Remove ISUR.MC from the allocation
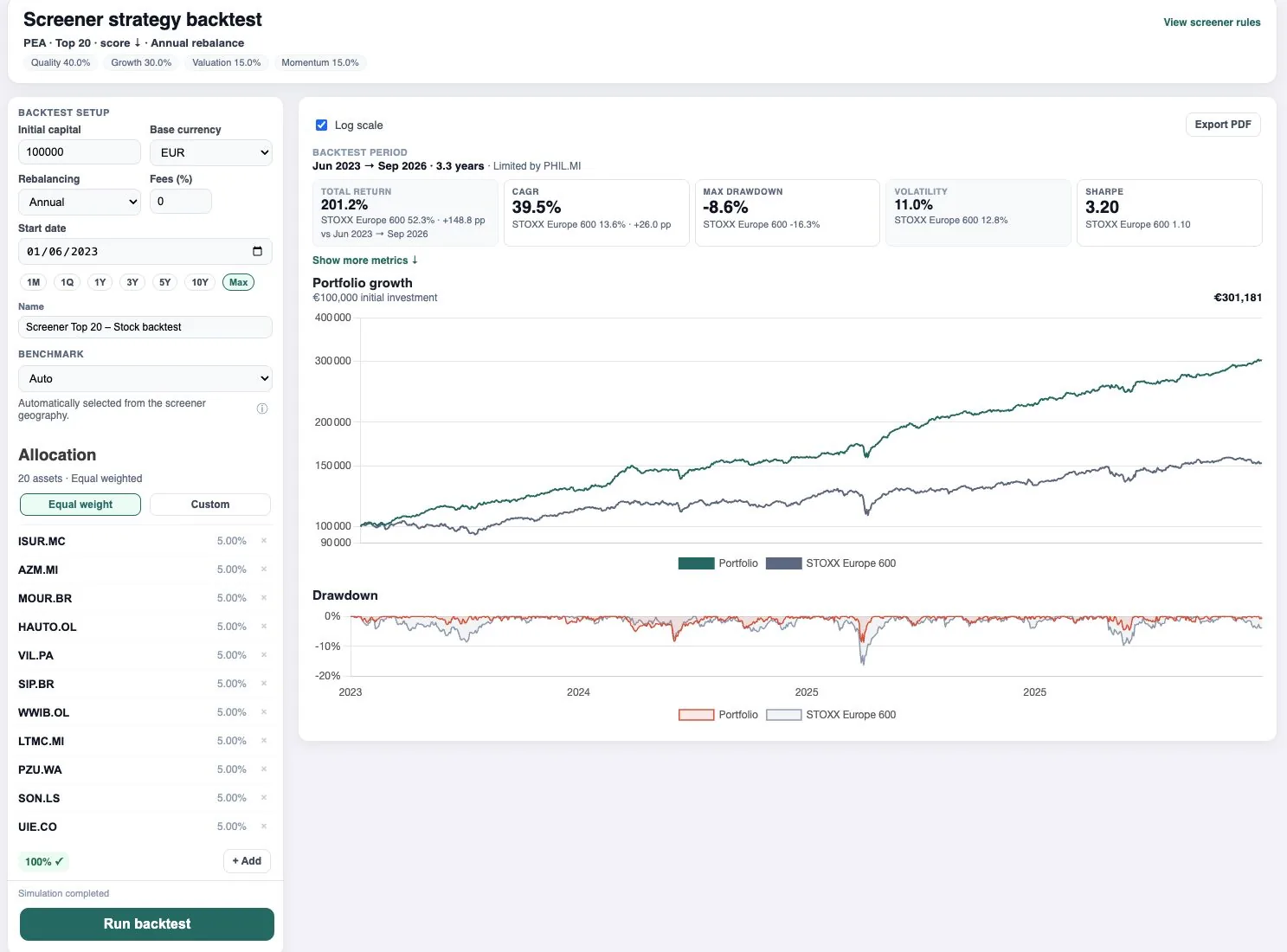 tap(264, 541)
